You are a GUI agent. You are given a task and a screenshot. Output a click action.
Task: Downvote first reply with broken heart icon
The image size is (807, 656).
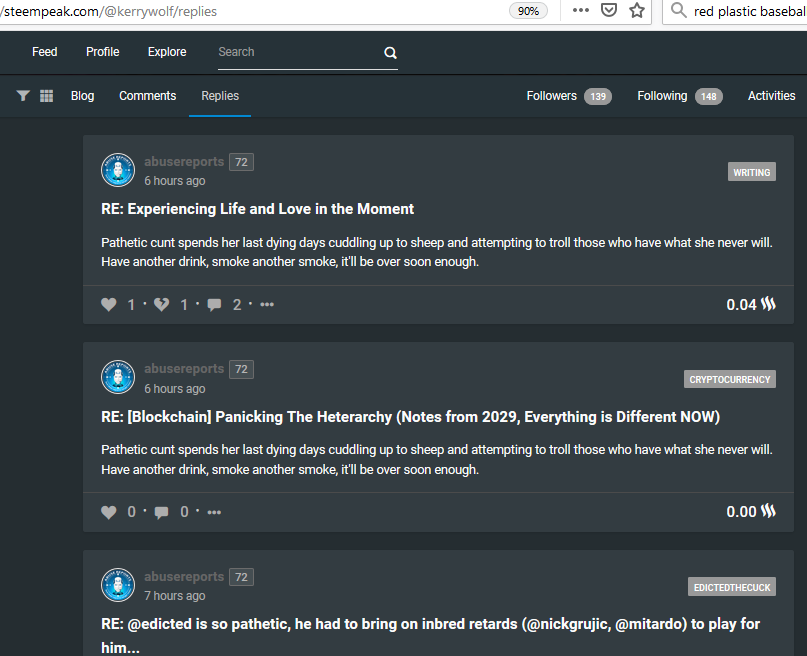tap(162, 305)
